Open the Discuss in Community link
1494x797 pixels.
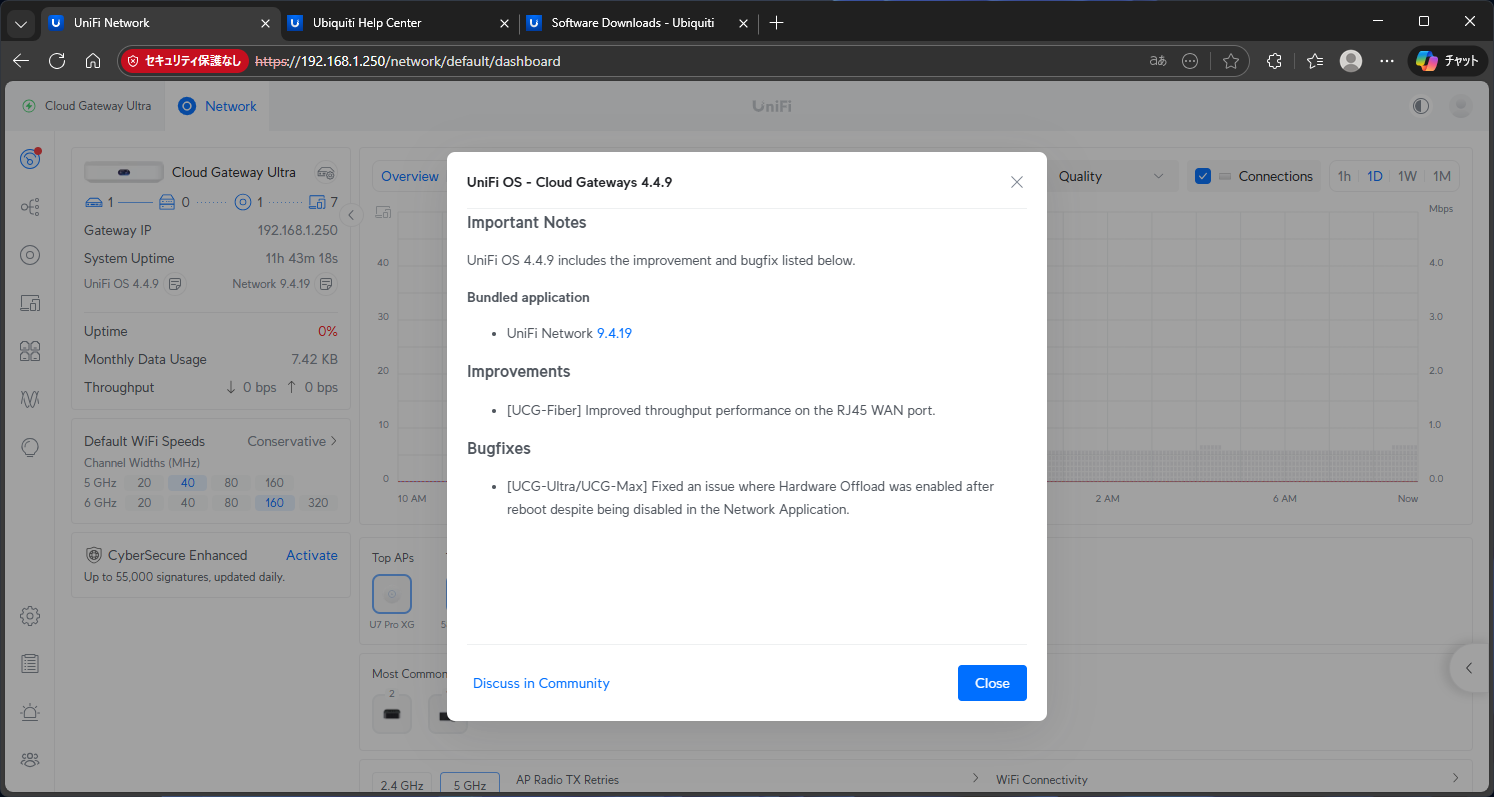(541, 683)
